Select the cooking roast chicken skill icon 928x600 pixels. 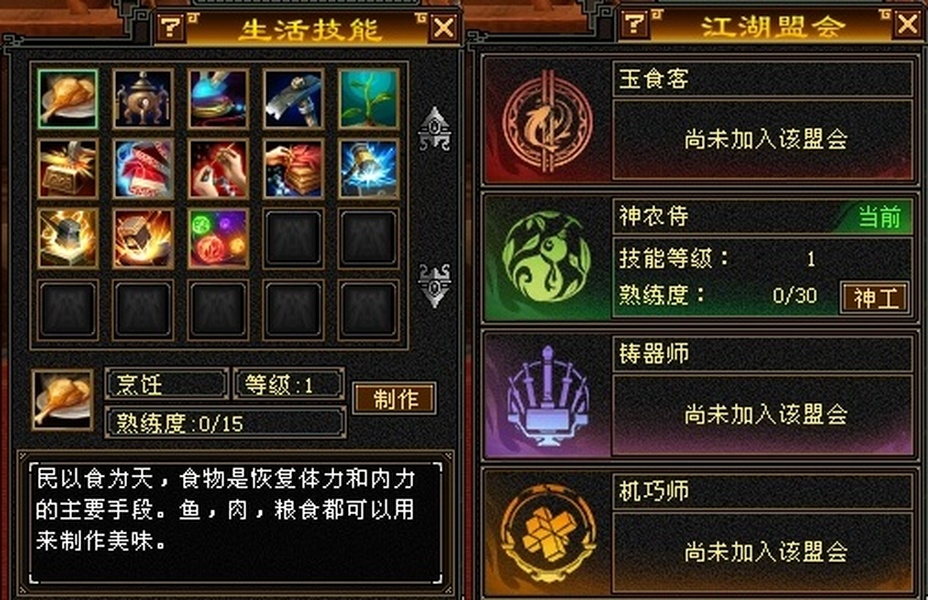point(67,99)
